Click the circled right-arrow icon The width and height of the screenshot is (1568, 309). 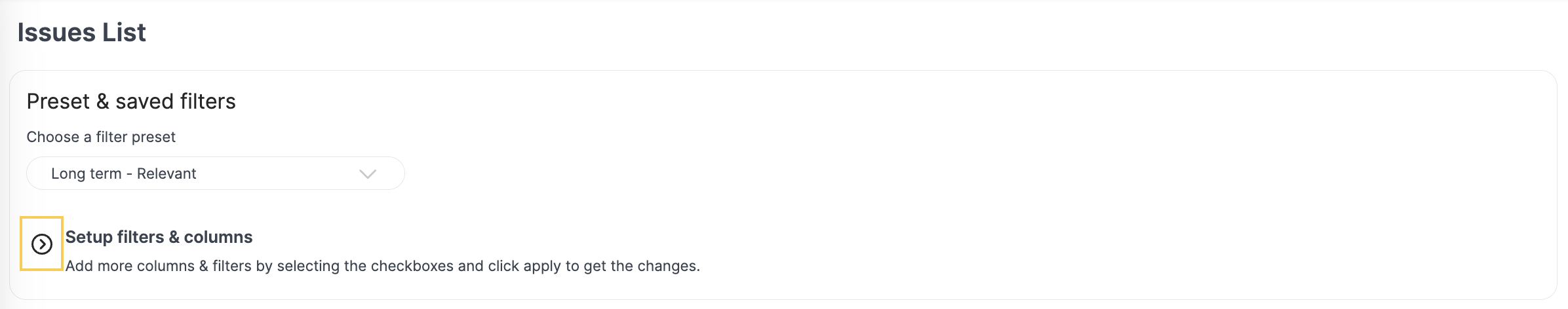click(41, 244)
